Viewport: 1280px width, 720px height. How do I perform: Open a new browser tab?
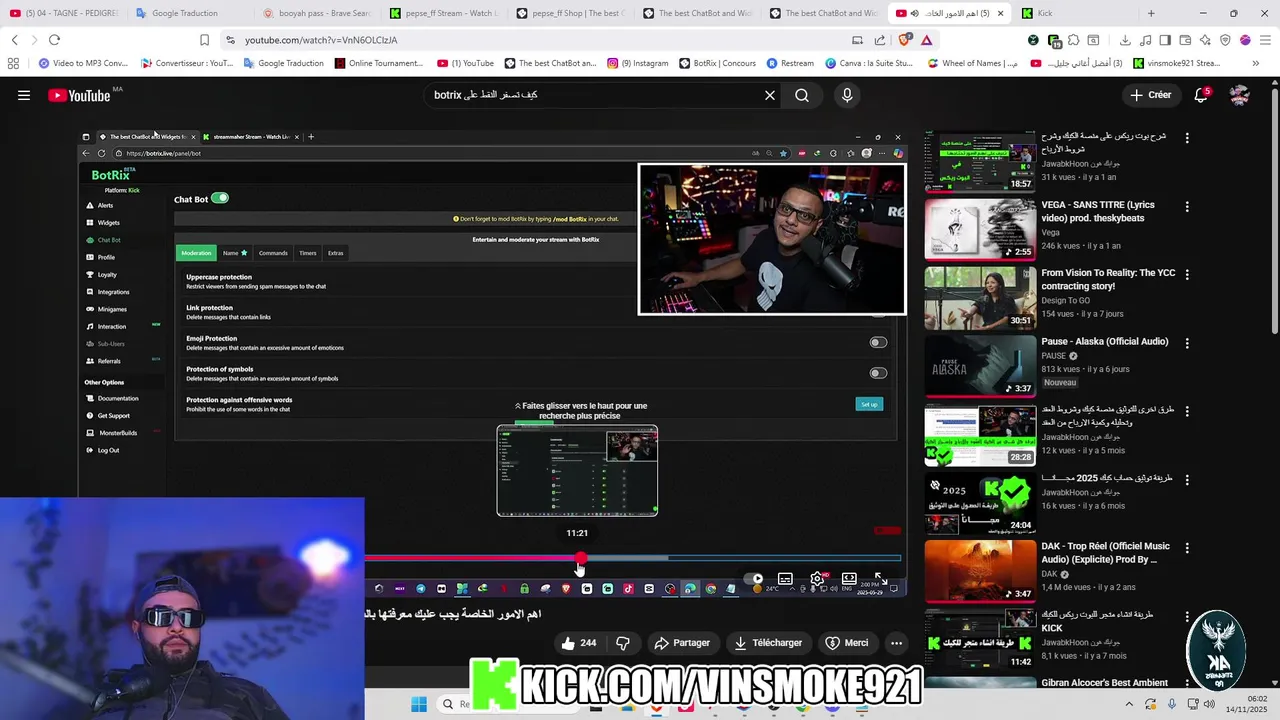(1151, 13)
